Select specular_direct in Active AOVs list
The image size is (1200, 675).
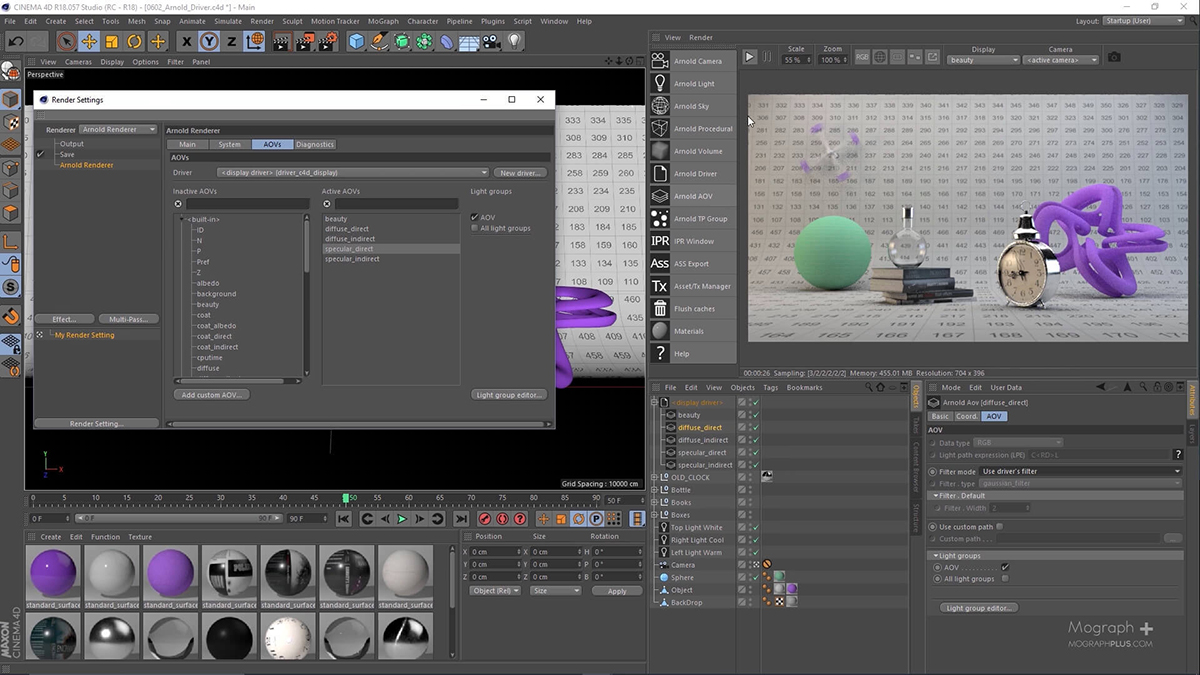[391, 249]
